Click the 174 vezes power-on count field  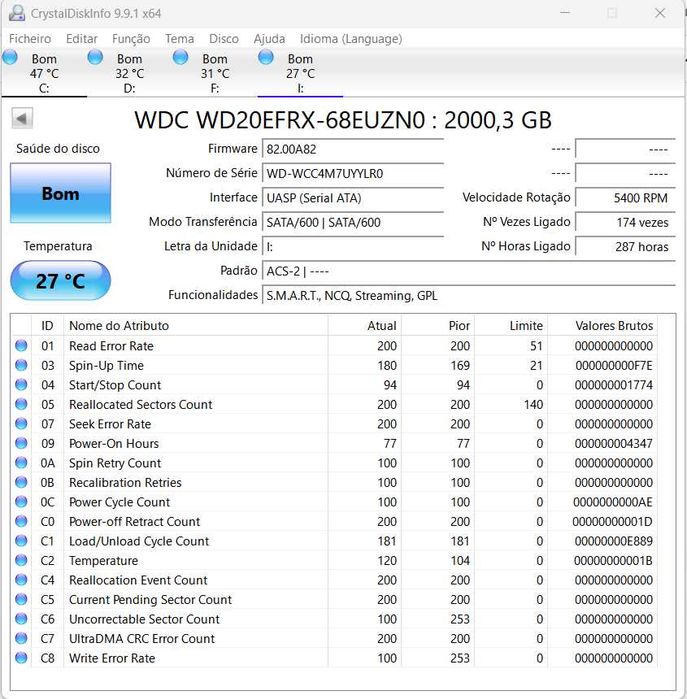click(625, 222)
